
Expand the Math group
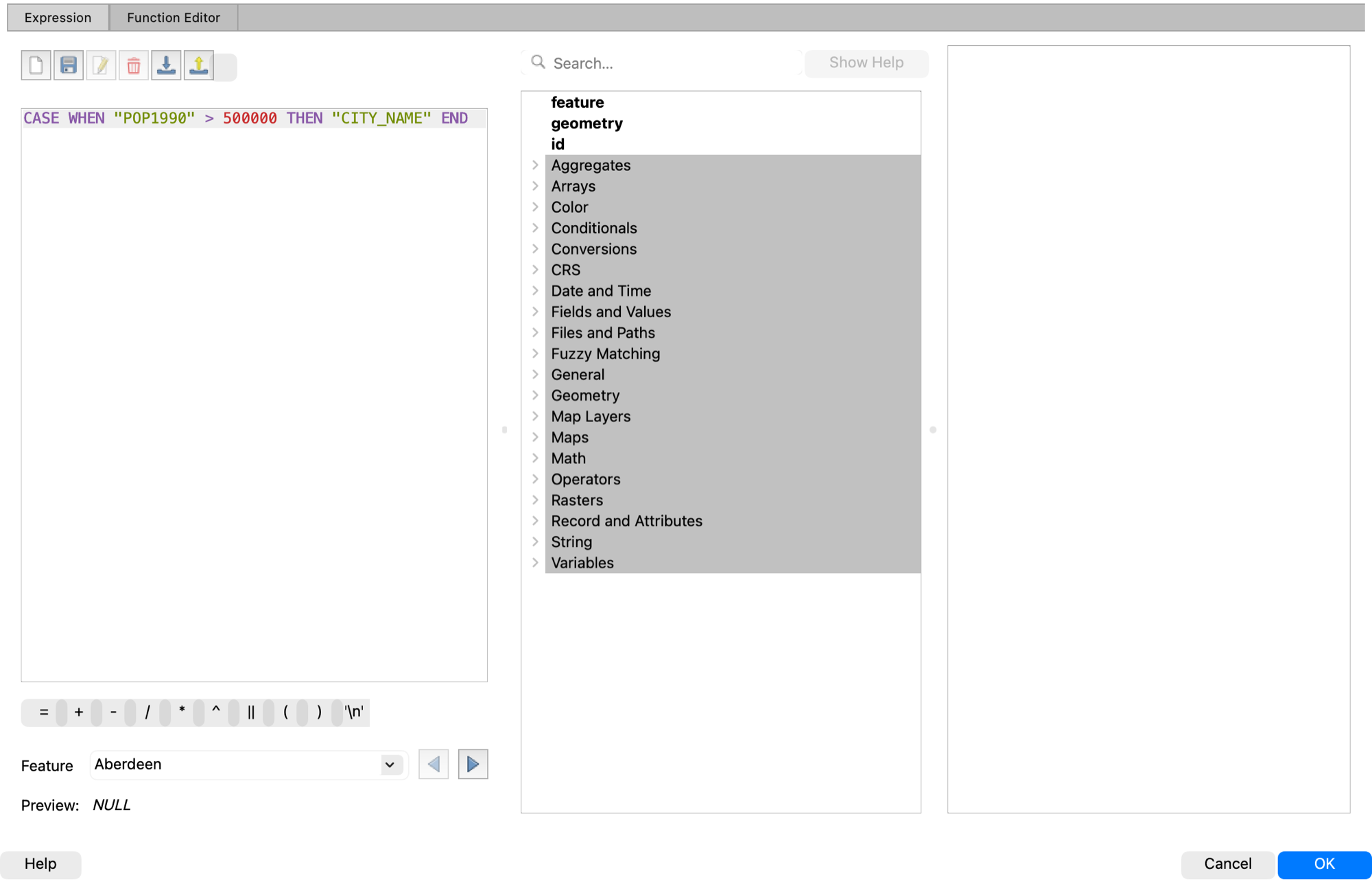[536, 458]
